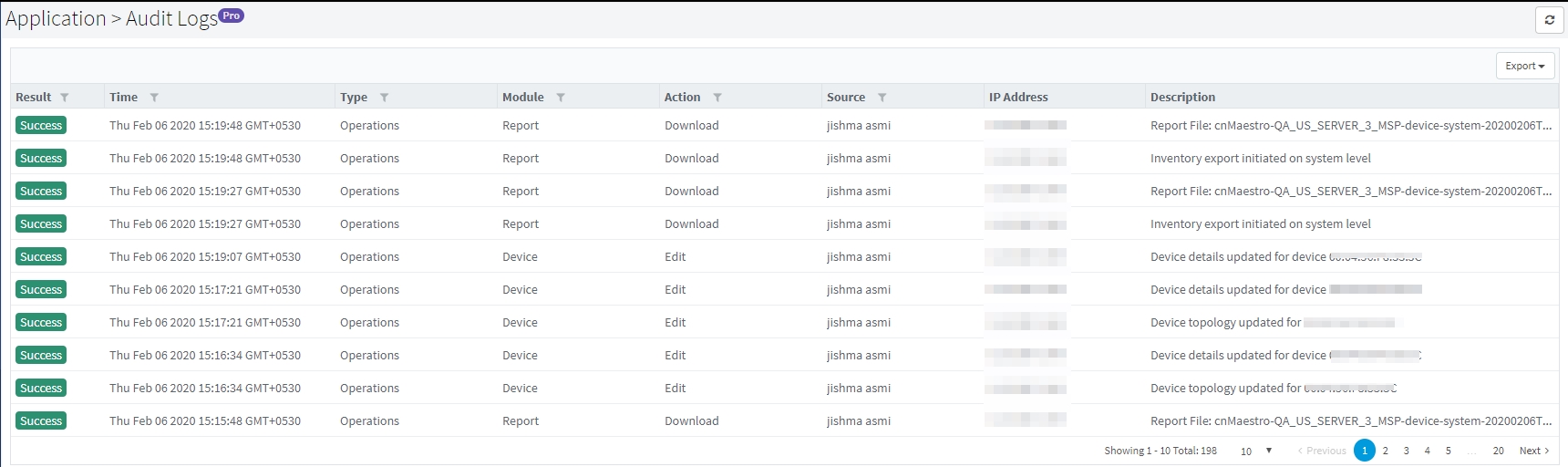Go to page 2
1568x467 pixels.
tap(1386, 451)
